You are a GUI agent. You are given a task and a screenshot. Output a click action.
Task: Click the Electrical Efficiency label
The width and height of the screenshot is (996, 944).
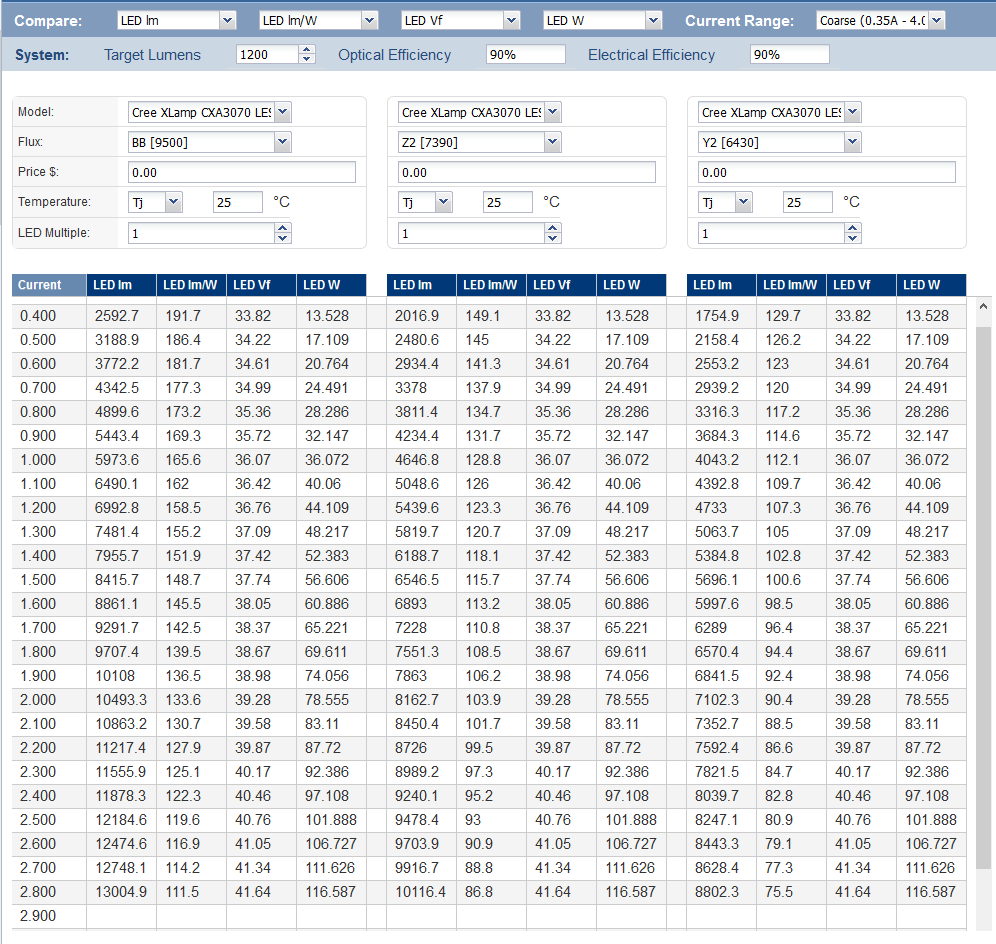[651, 55]
